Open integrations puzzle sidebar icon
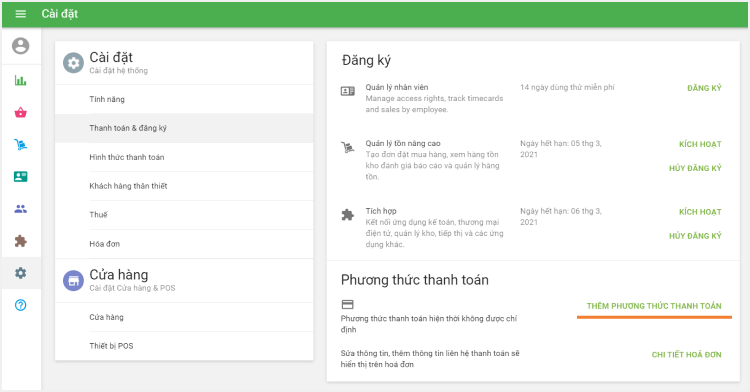The width and height of the screenshot is (750, 392). (21, 241)
